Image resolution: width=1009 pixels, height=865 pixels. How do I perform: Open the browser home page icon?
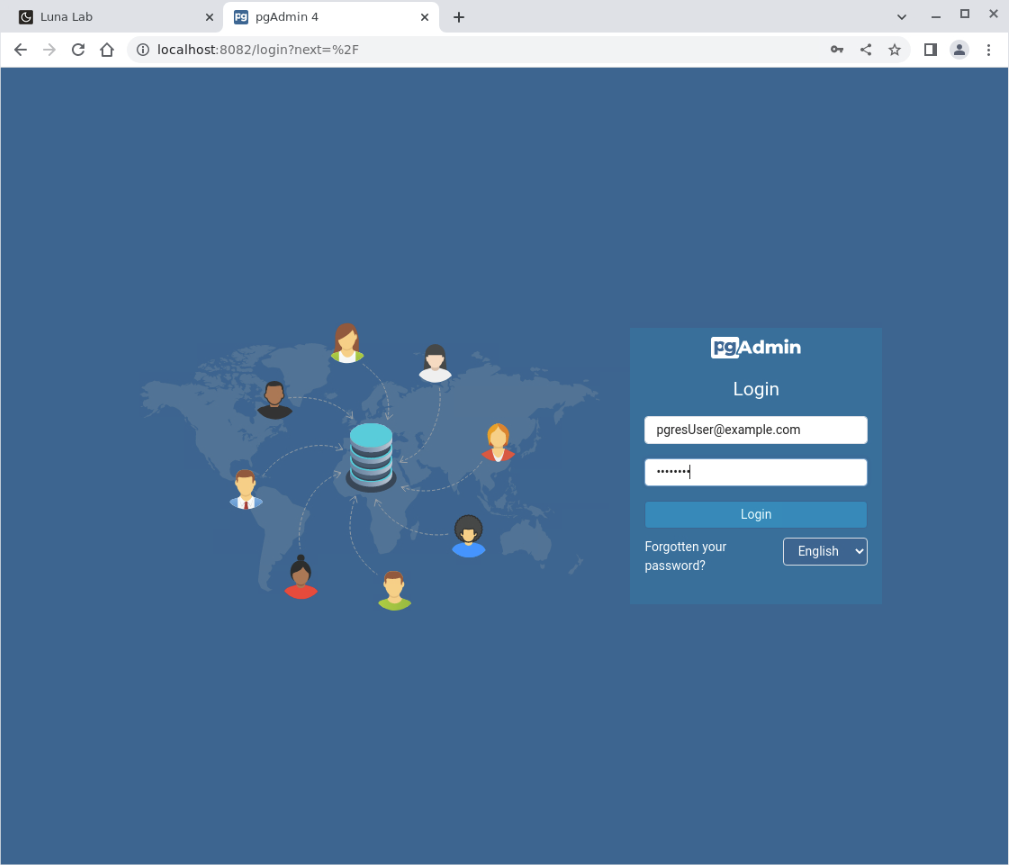(107, 50)
